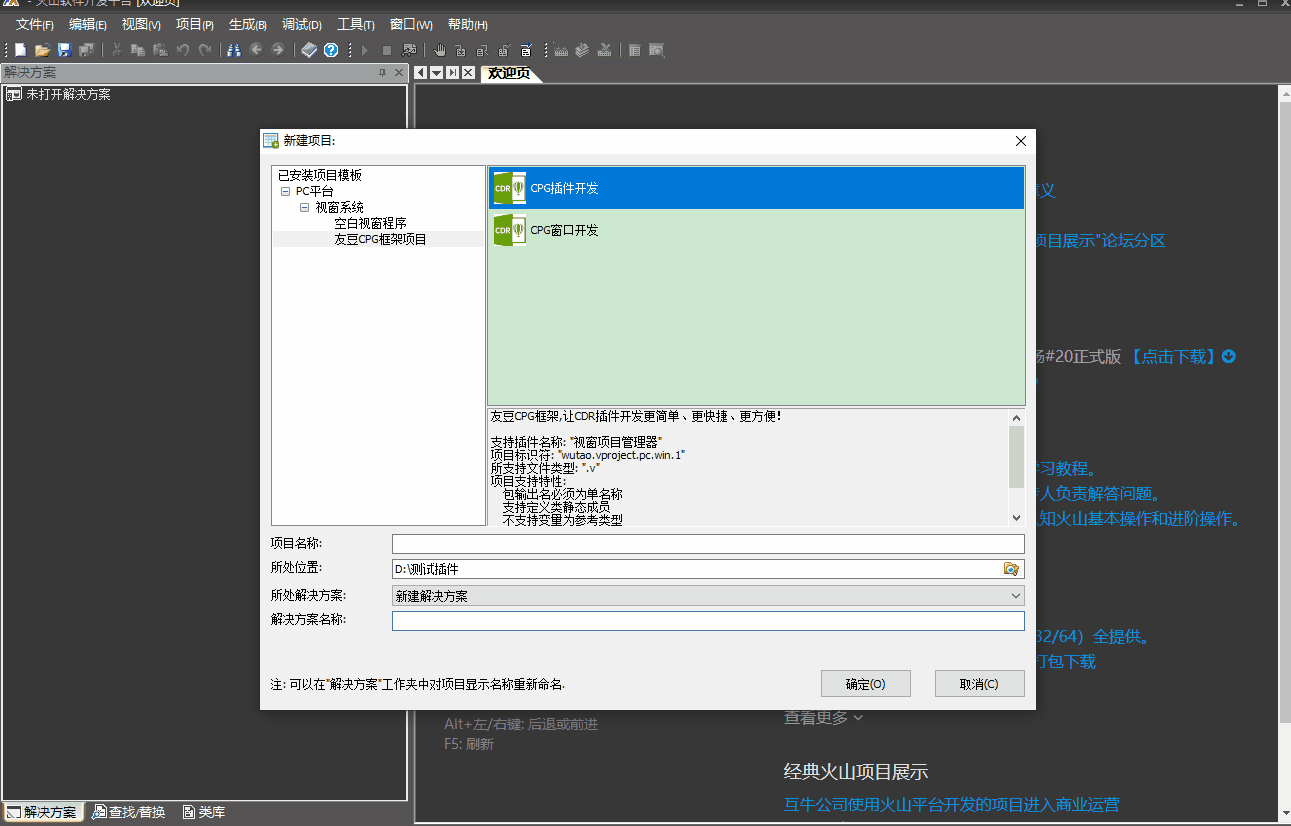Click the blue help question-mark icon
1291x826 pixels.
coord(331,50)
